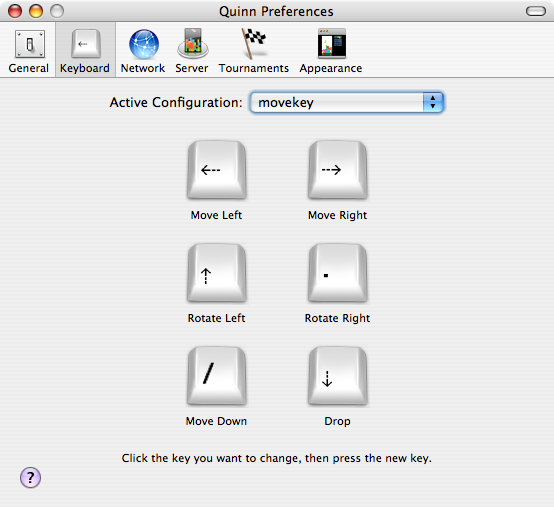This screenshot has height=507, width=554.
Task: Click the 'Rotate Right' caption text
Action: tap(337, 318)
